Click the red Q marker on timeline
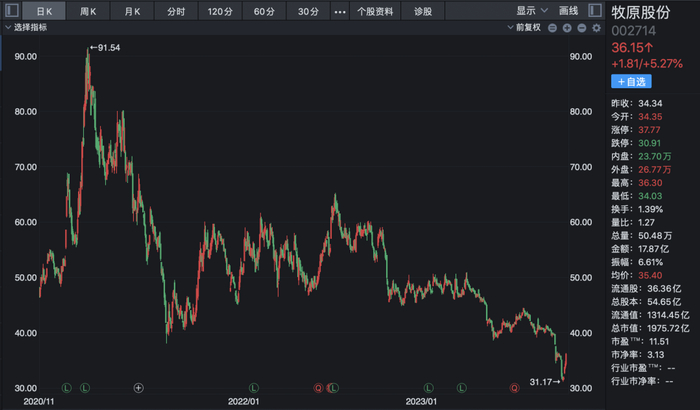 pyautogui.click(x=319, y=386)
